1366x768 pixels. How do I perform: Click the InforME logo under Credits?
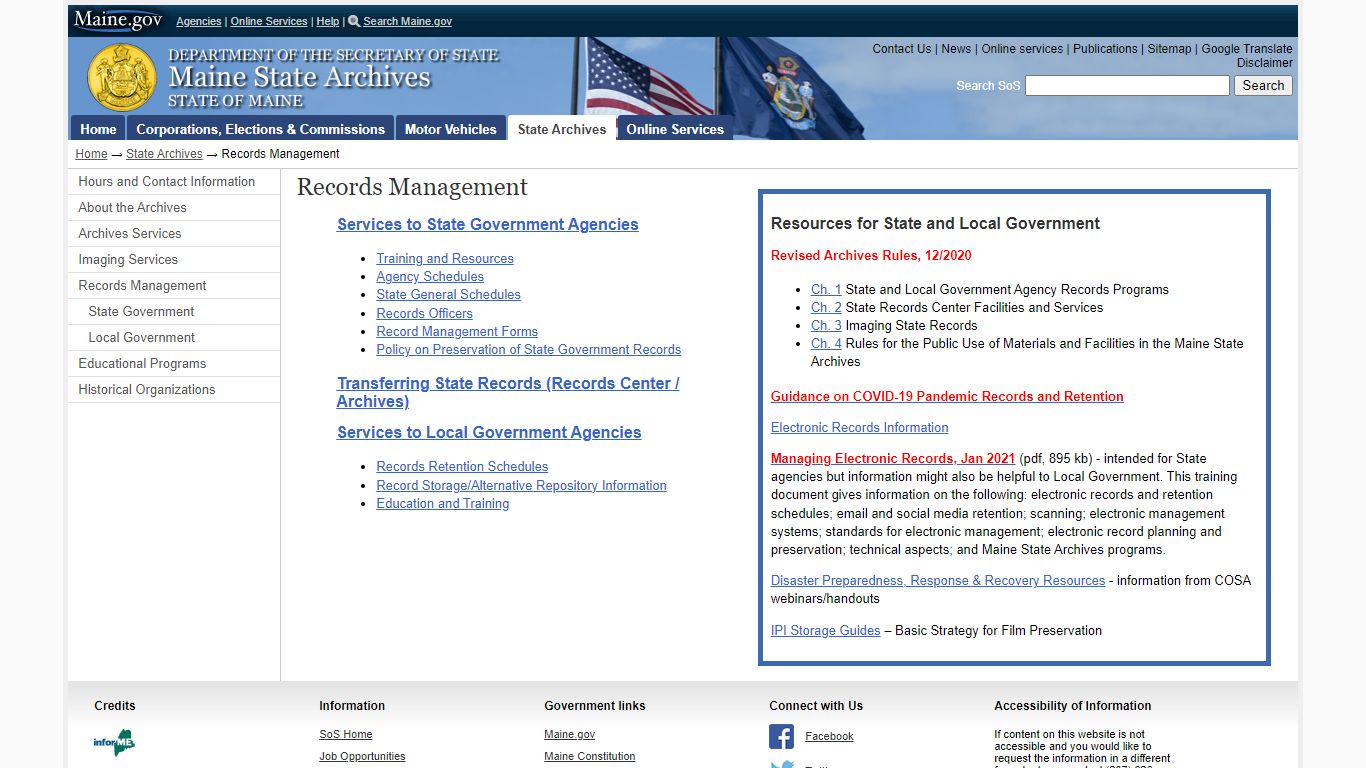point(114,742)
